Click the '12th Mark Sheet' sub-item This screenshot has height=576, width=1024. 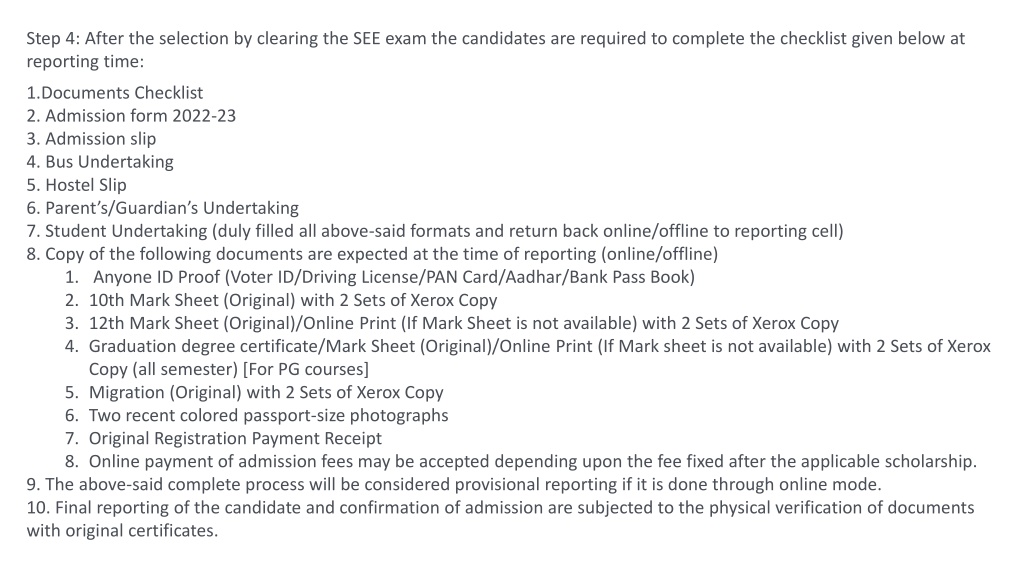click(x=452, y=323)
